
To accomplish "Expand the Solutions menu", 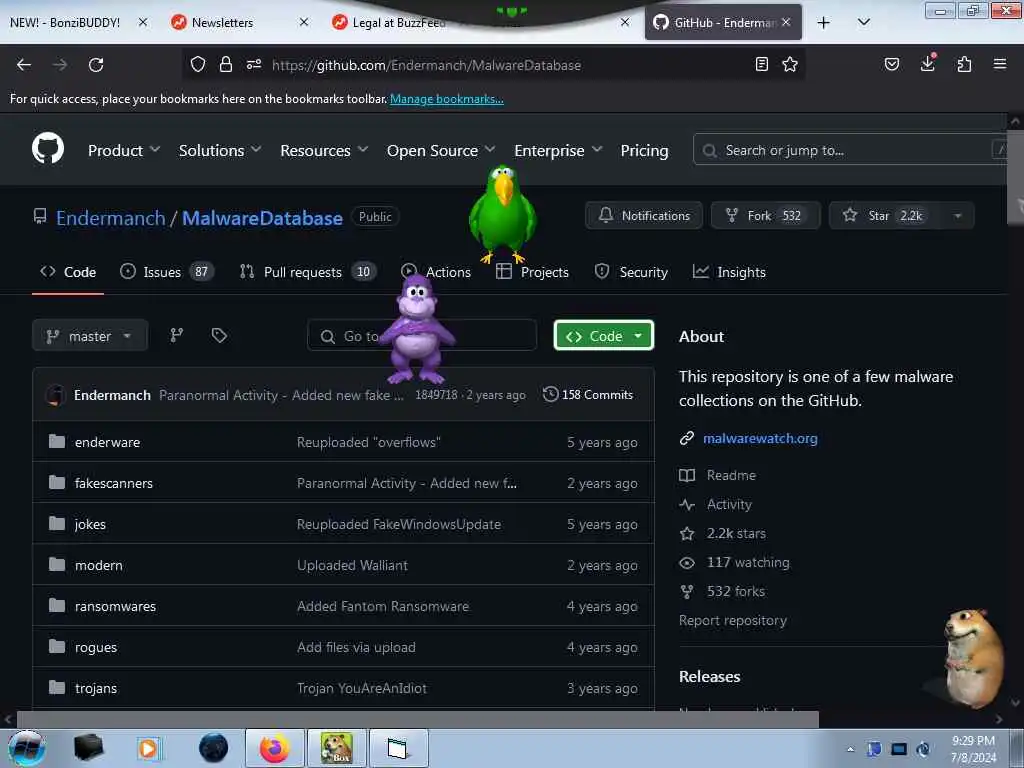I will click(x=220, y=150).
